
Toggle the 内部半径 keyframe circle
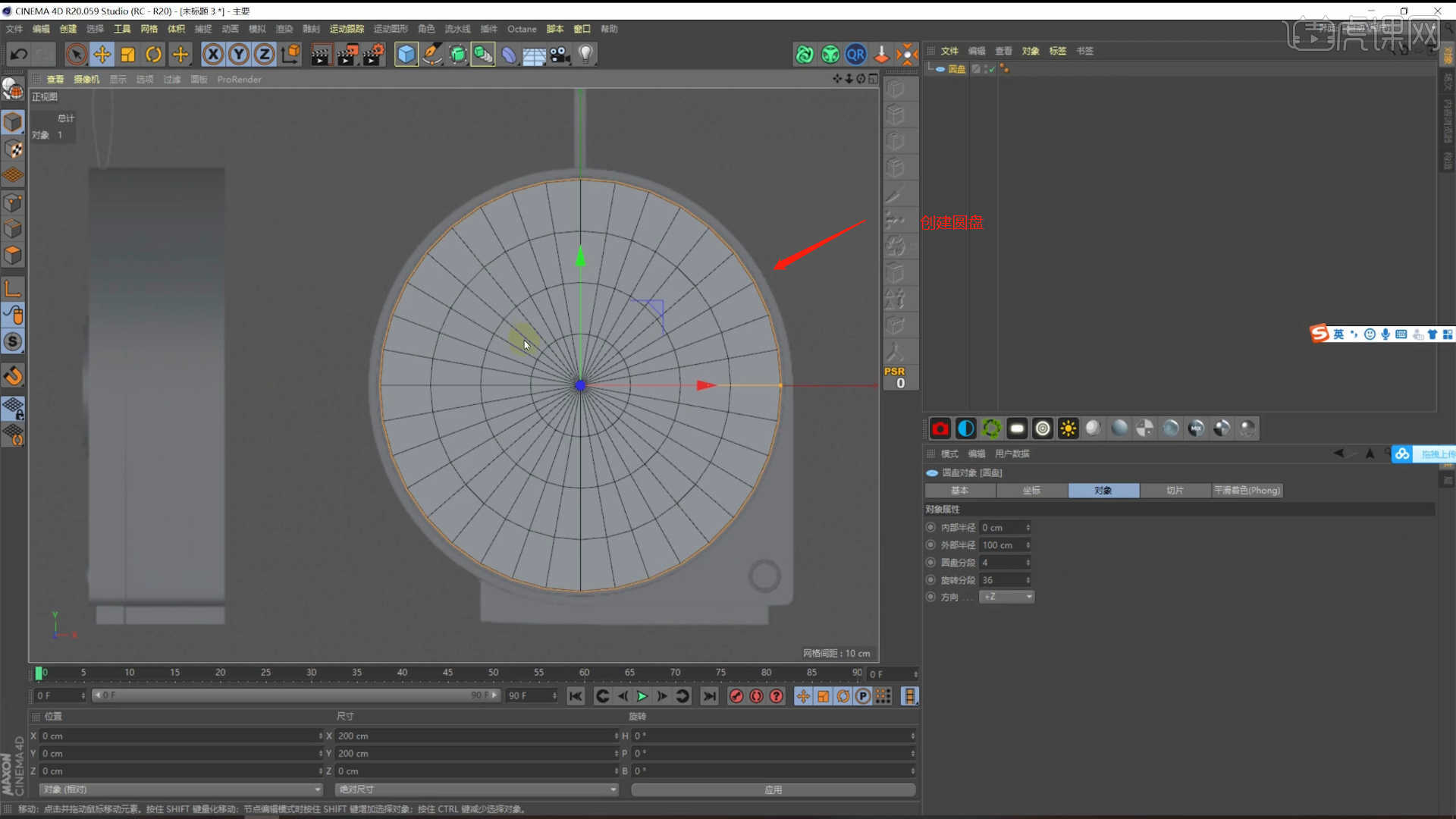(x=930, y=527)
